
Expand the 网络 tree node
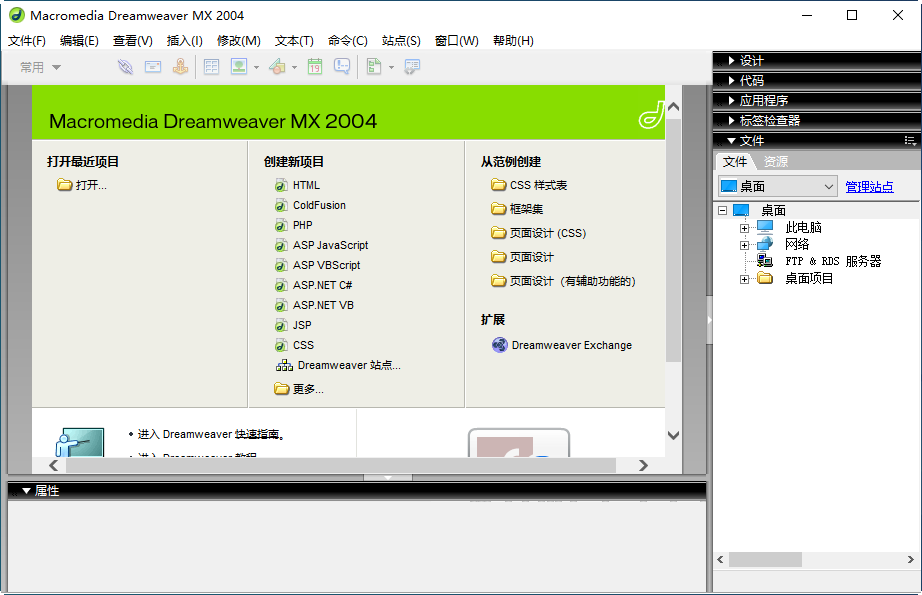[x=744, y=245]
